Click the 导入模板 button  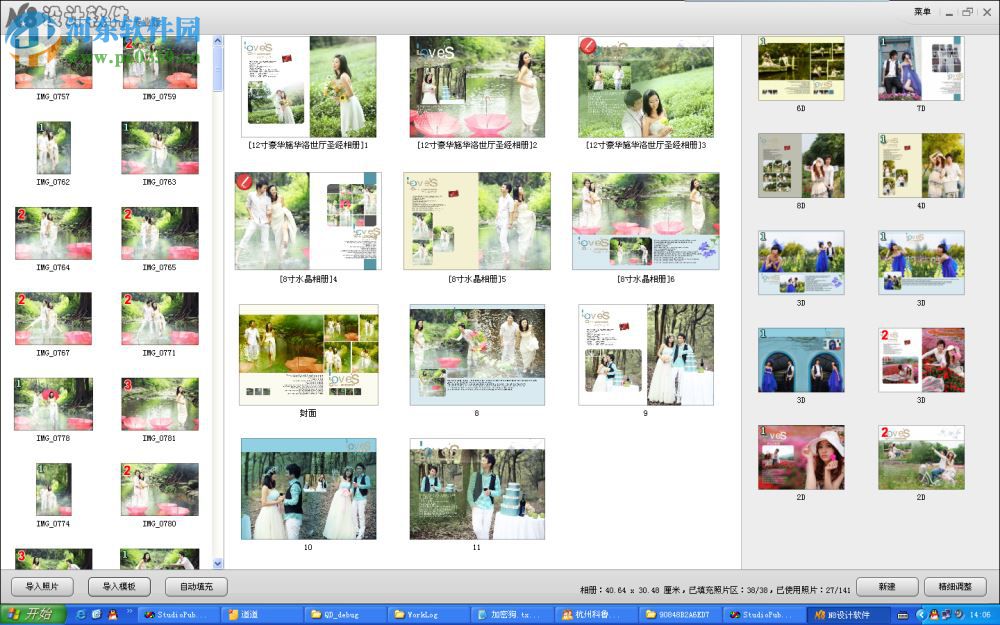click(119, 586)
